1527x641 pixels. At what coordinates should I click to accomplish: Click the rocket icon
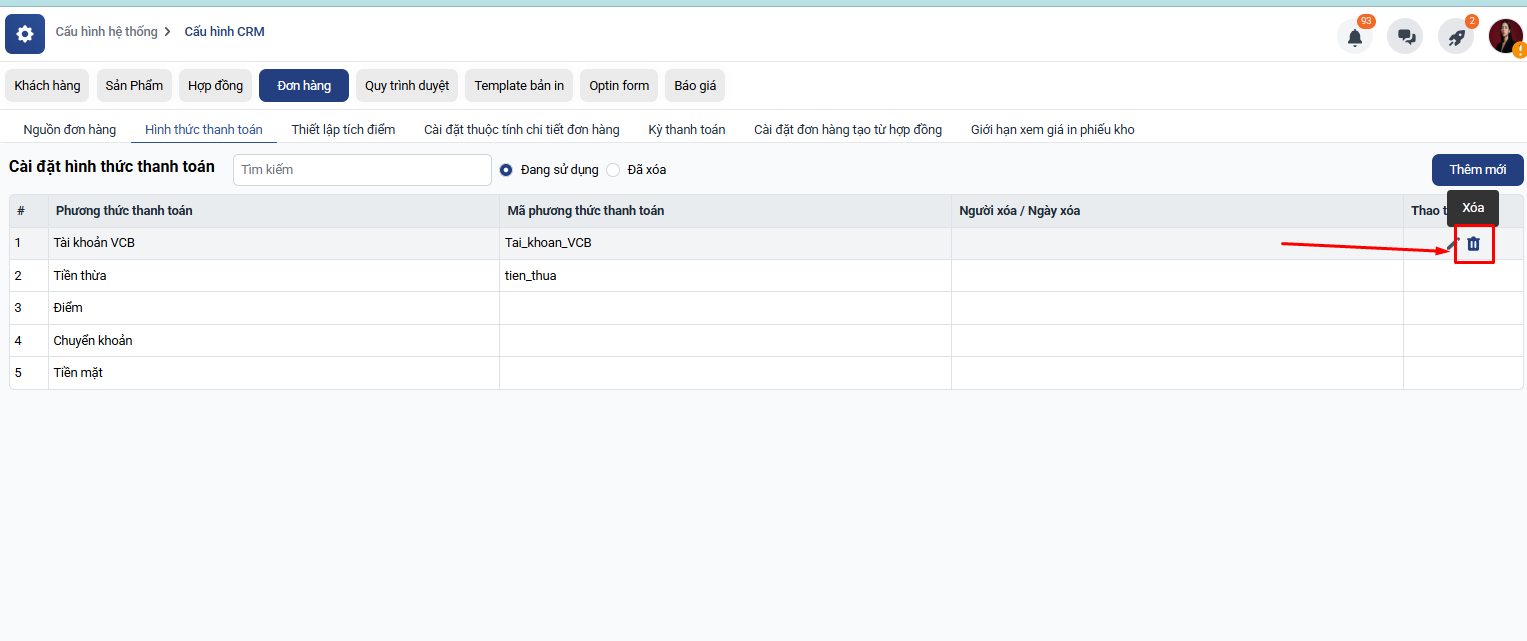pyautogui.click(x=1456, y=37)
